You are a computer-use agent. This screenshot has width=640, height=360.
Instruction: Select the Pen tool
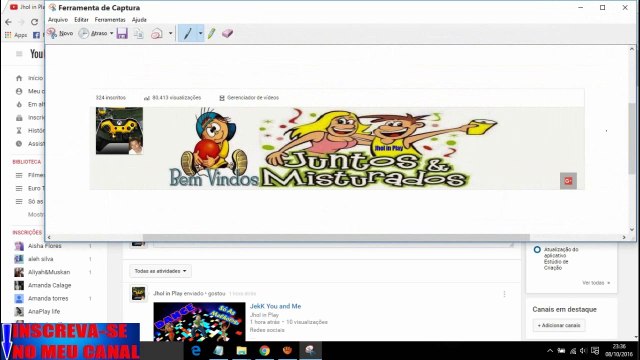pos(187,33)
